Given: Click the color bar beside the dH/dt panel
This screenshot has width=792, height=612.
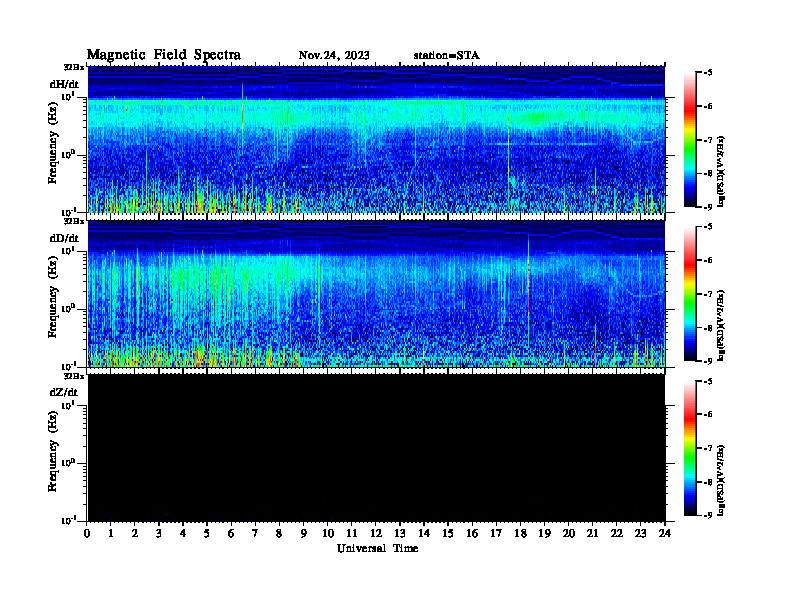Looking at the screenshot, I should pyautogui.click(x=690, y=140).
